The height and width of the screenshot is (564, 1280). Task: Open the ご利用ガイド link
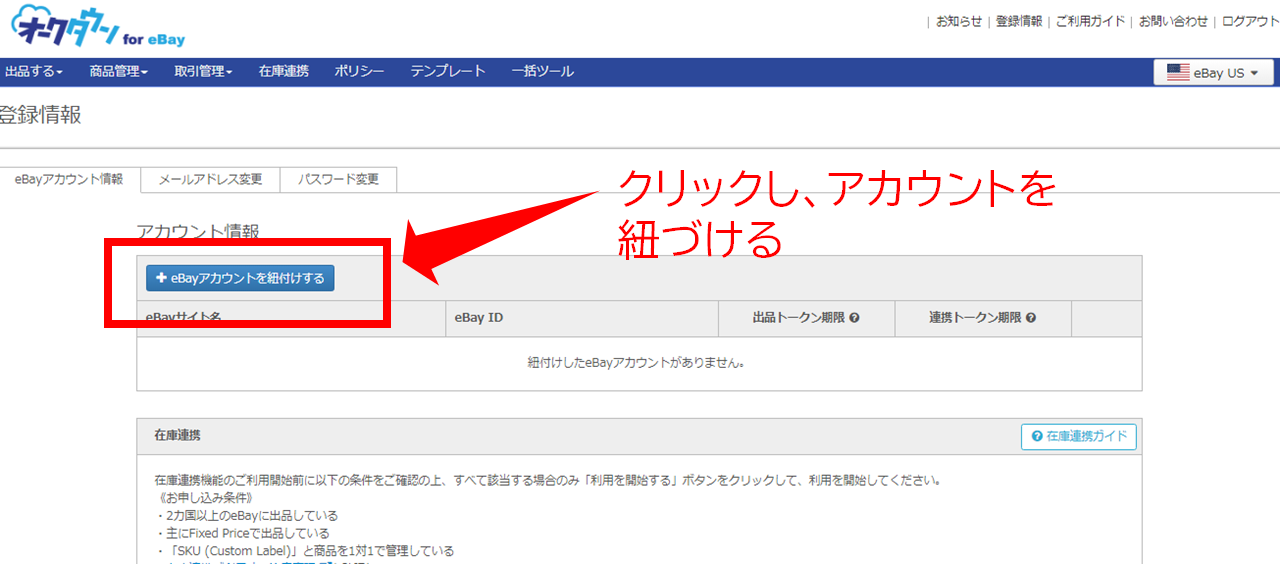(x=1091, y=21)
